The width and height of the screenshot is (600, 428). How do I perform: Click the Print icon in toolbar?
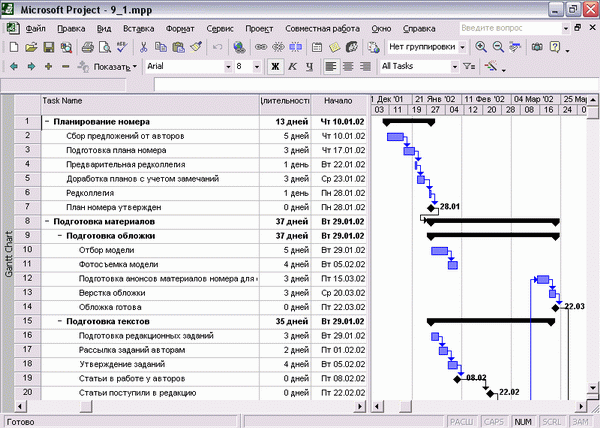point(88,47)
